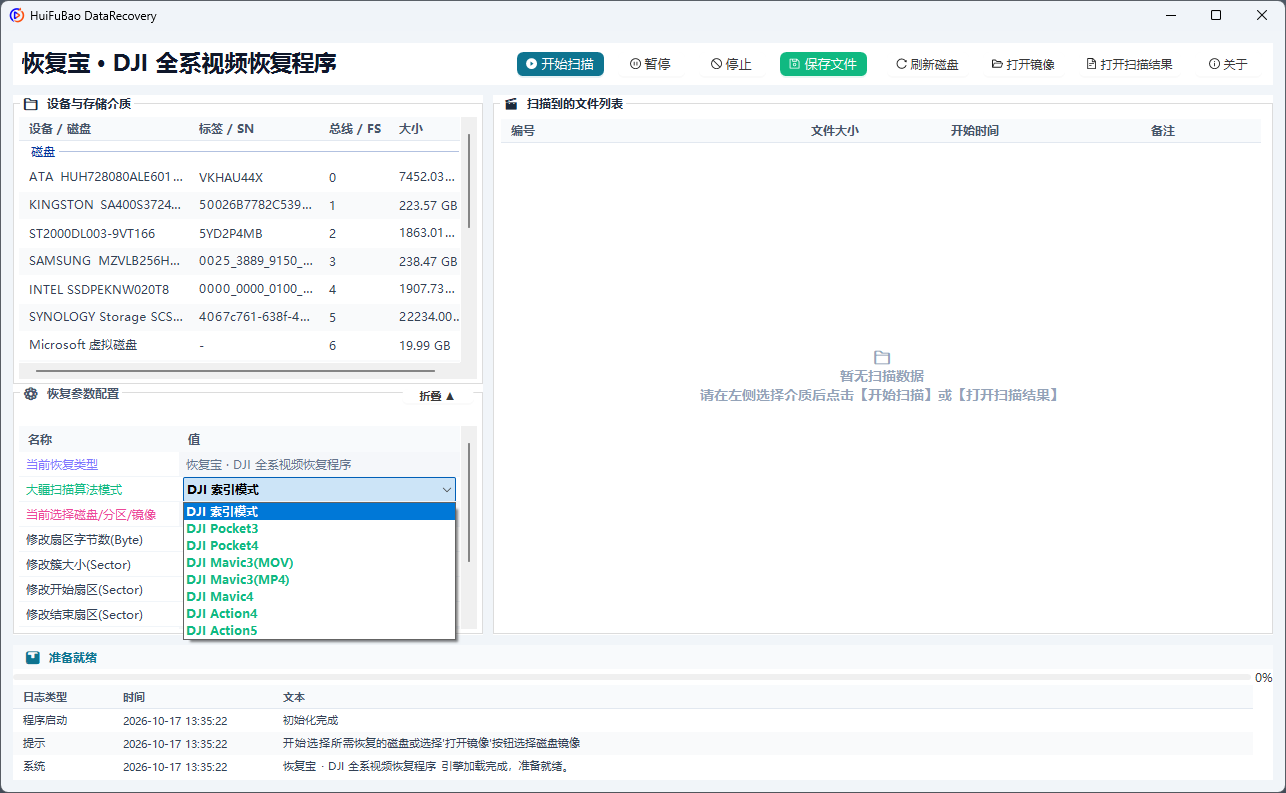The width and height of the screenshot is (1286, 793).
Task: Click the 暂停 pause button
Action: 650,64
